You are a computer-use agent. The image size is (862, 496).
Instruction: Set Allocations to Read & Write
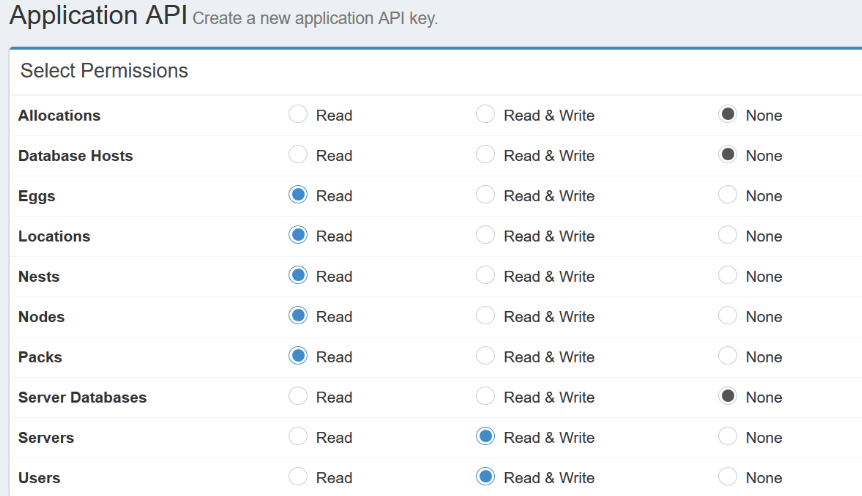[486, 114]
